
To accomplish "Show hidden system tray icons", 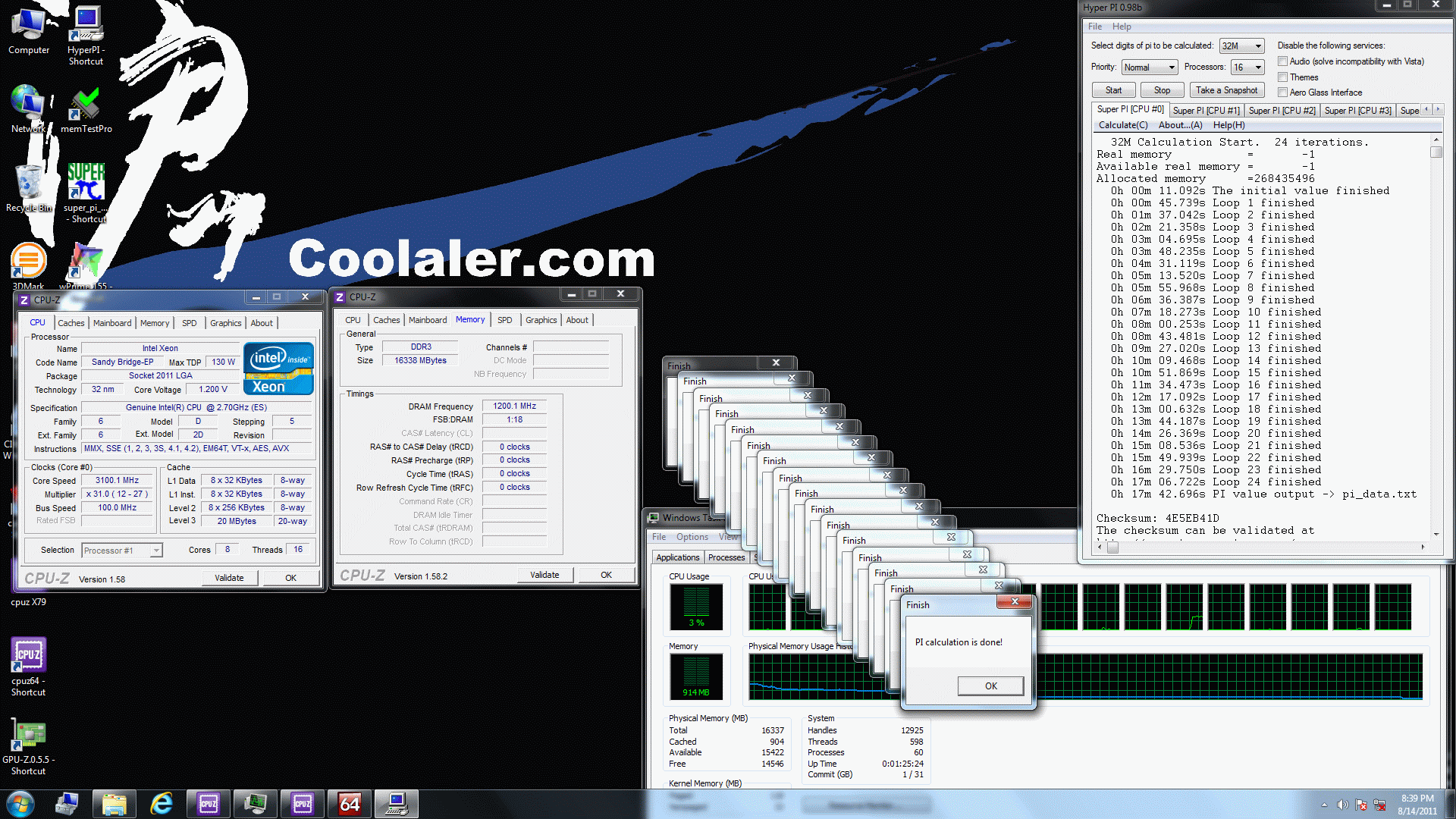I will pyautogui.click(x=1324, y=805).
